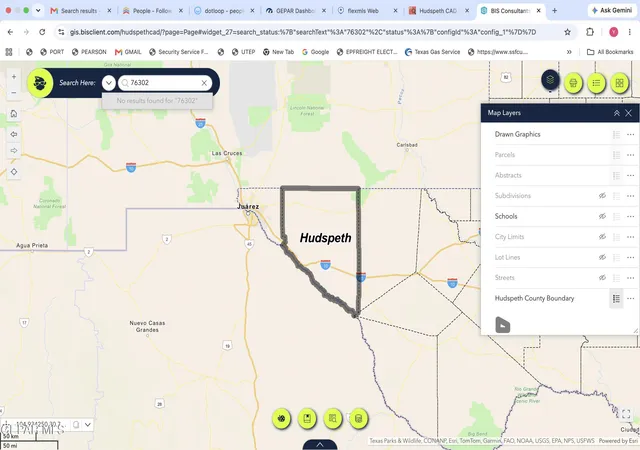Toggle visibility of Schools layer
The image size is (640, 450).
click(x=602, y=216)
